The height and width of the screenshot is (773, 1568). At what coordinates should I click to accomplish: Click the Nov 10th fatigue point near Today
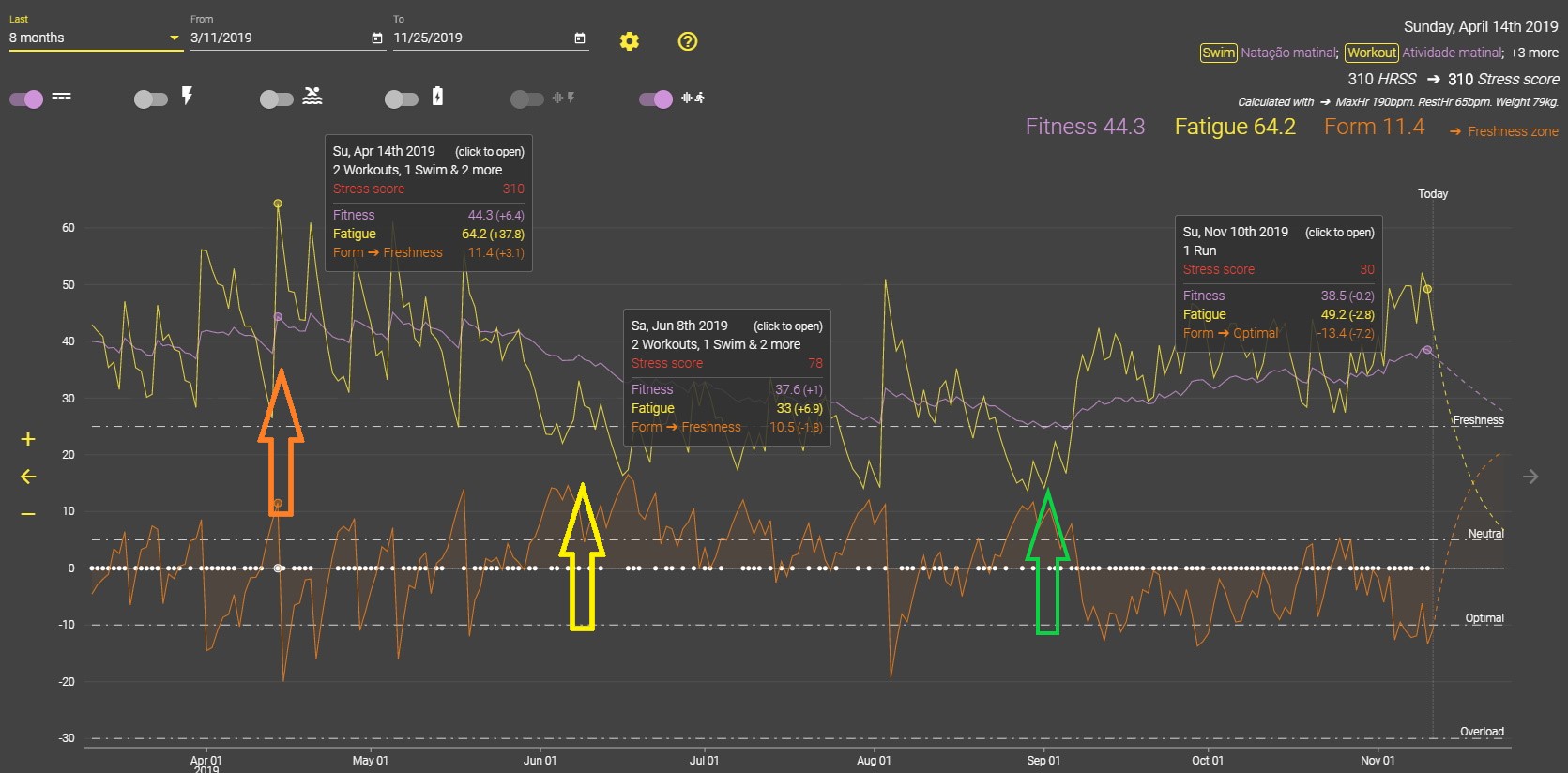click(x=1427, y=289)
